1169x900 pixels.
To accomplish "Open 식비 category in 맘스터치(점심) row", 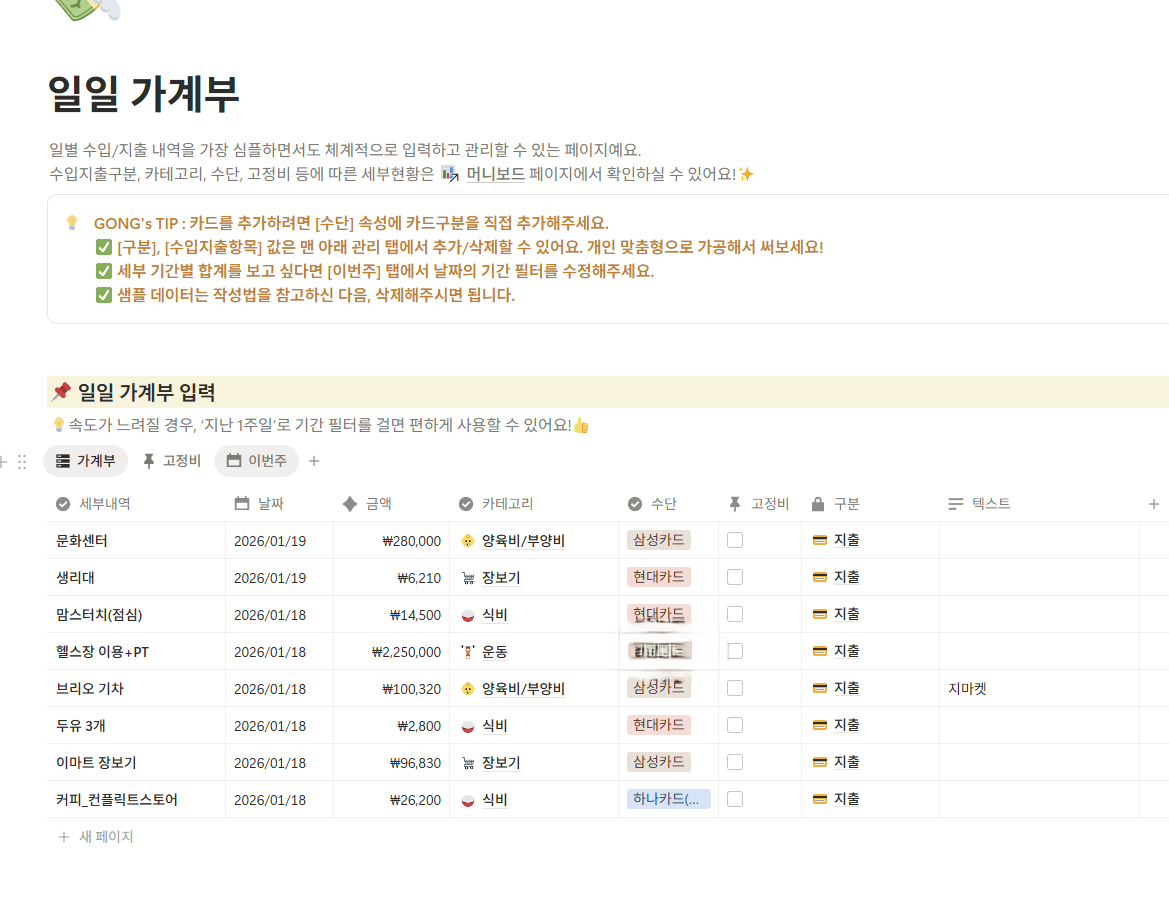I will [x=494, y=614].
